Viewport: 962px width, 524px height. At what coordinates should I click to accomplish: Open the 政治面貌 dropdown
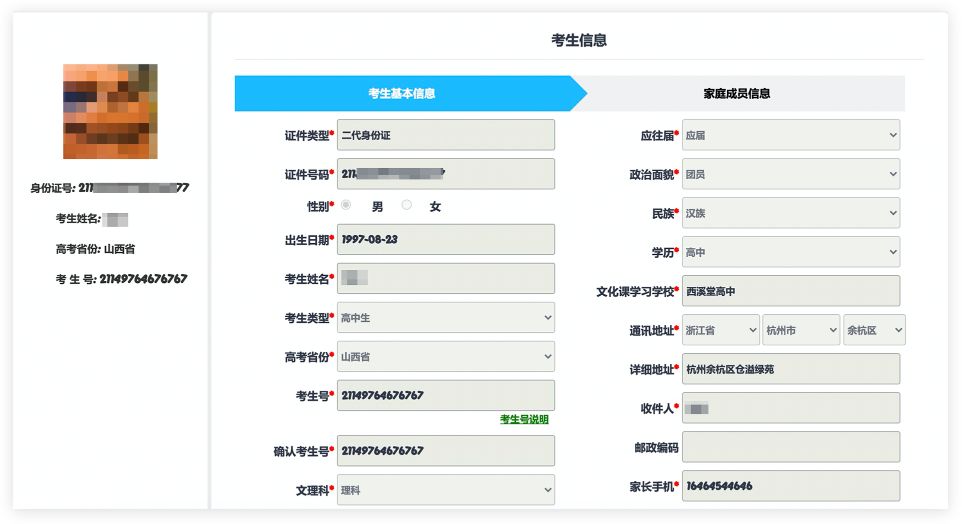tap(790, 174)
